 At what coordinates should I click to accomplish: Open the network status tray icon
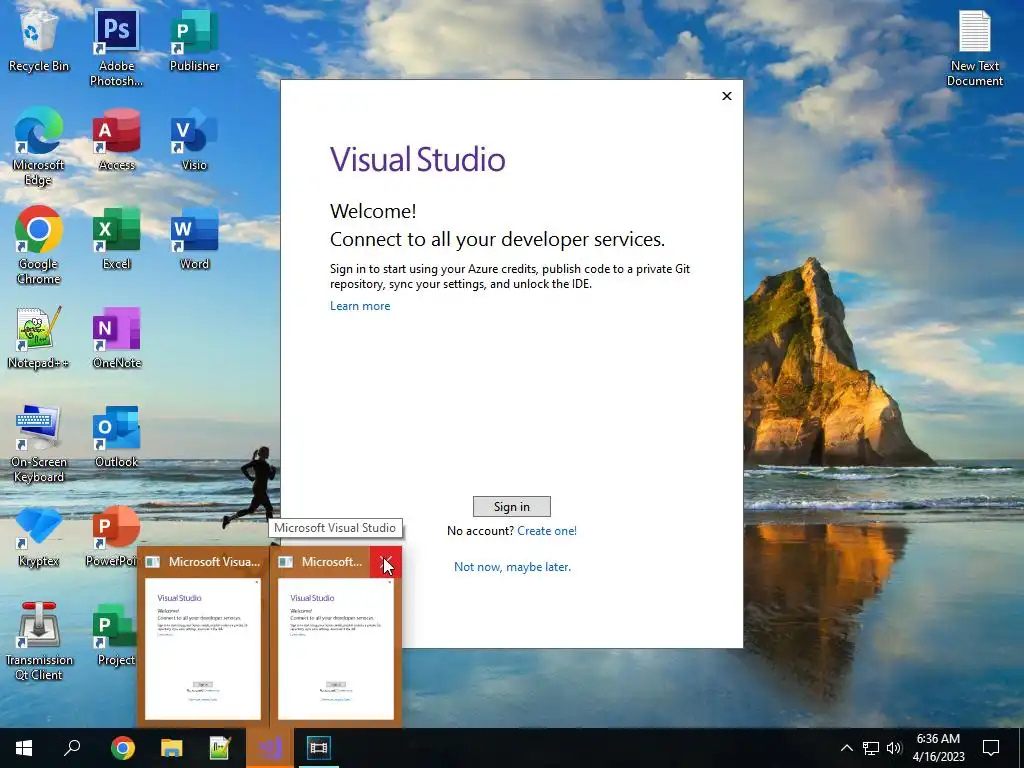871,748
